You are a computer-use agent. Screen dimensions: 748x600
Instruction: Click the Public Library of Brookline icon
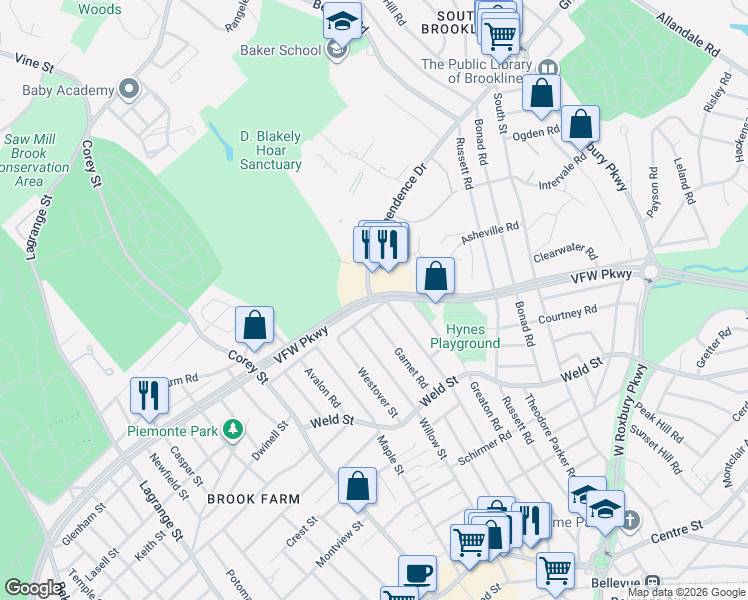[549, 68]
